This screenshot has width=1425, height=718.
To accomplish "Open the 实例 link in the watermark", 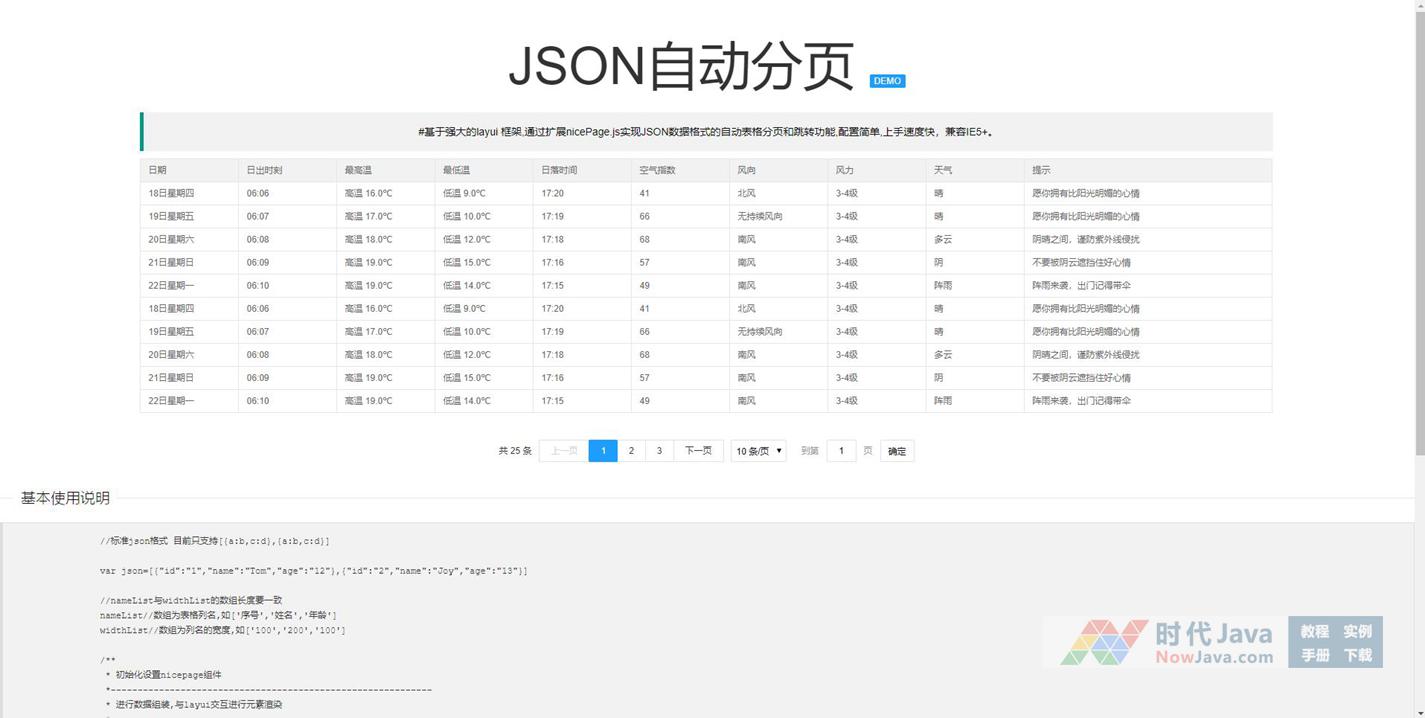I will point(1357,631).
